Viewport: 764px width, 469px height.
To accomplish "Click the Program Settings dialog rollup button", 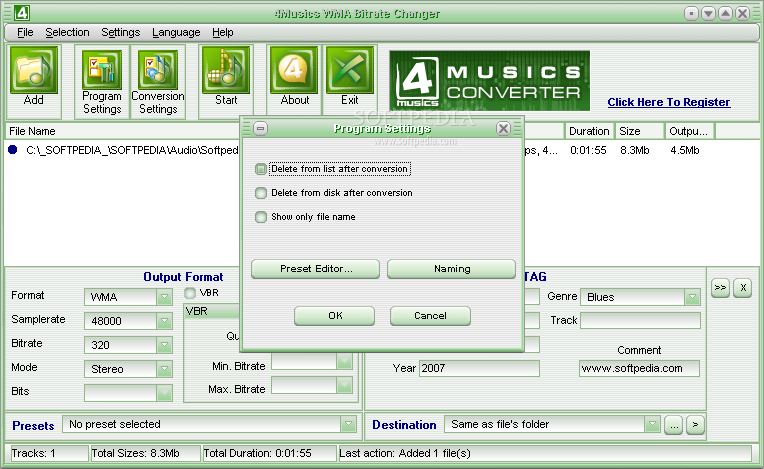I will click(x=261, y=129).
